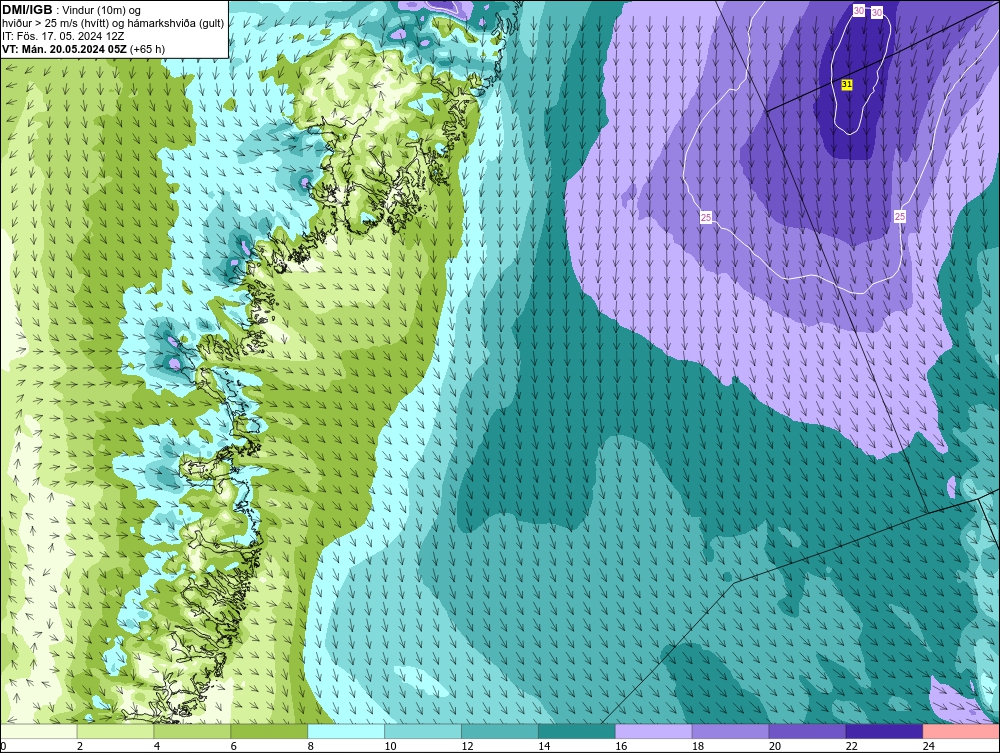
Task: Click the pink above-24 m/s legend swatch
Action: (961, 731)
